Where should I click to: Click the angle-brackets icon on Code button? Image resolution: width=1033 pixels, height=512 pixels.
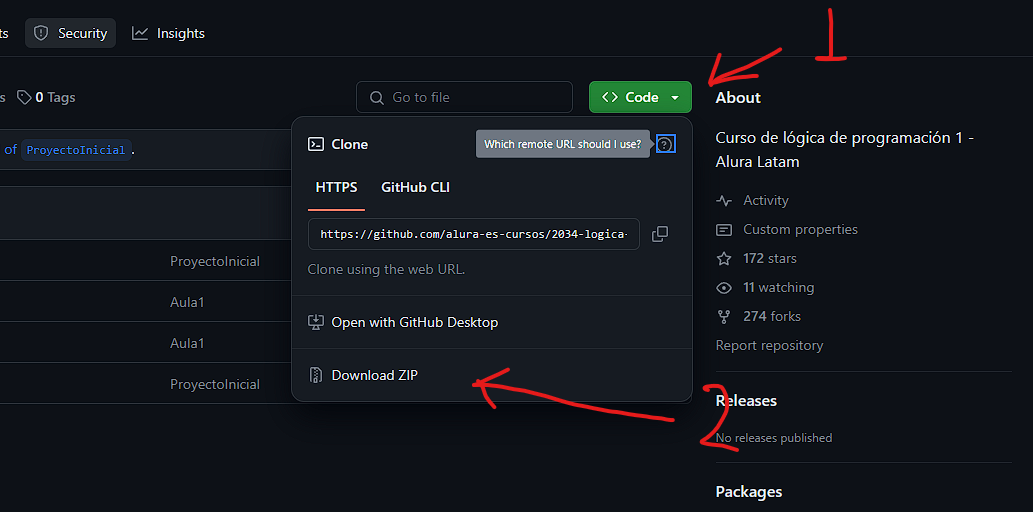610,98
